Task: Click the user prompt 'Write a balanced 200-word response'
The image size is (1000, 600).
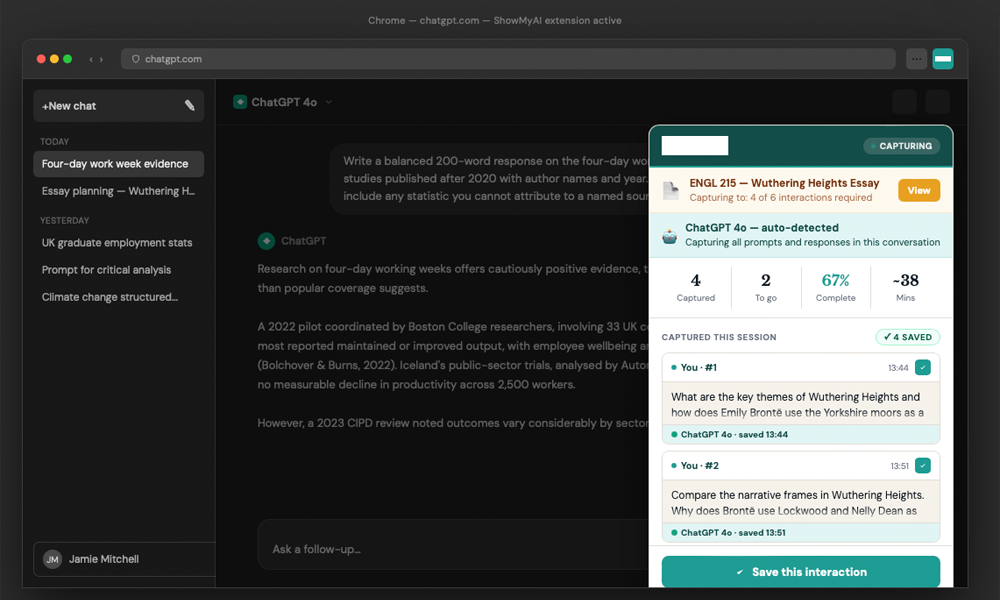Action: [490, 179]
